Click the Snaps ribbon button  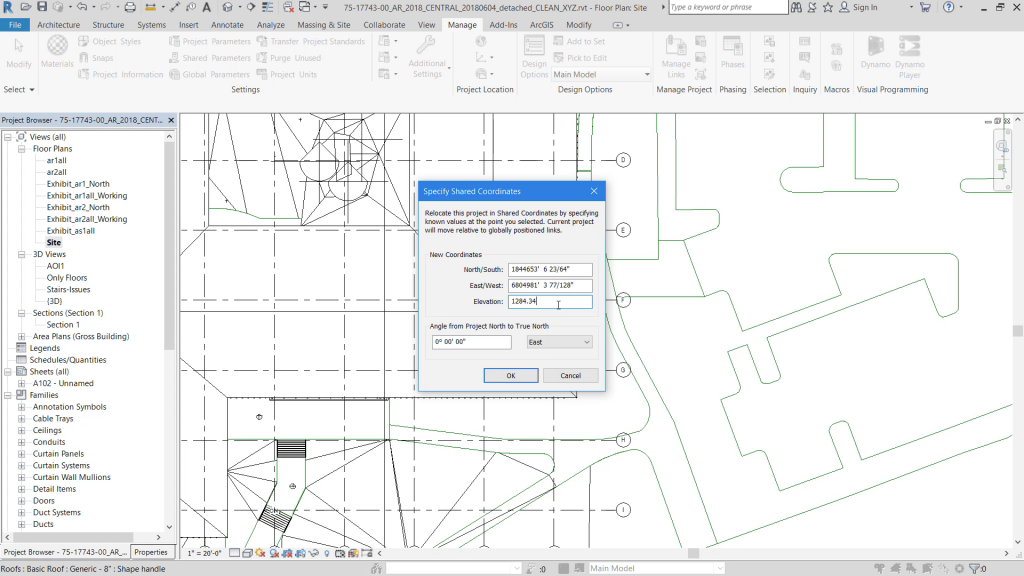click(x=96, y=57)
